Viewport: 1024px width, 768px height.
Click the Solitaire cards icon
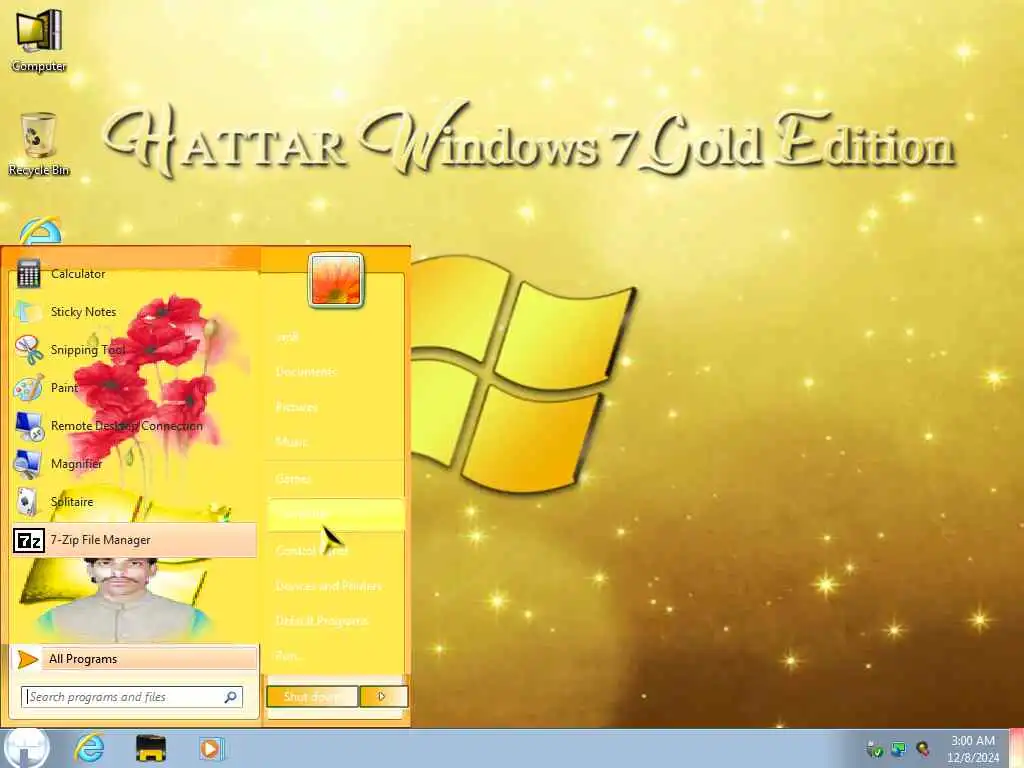[x=27, y=502]
